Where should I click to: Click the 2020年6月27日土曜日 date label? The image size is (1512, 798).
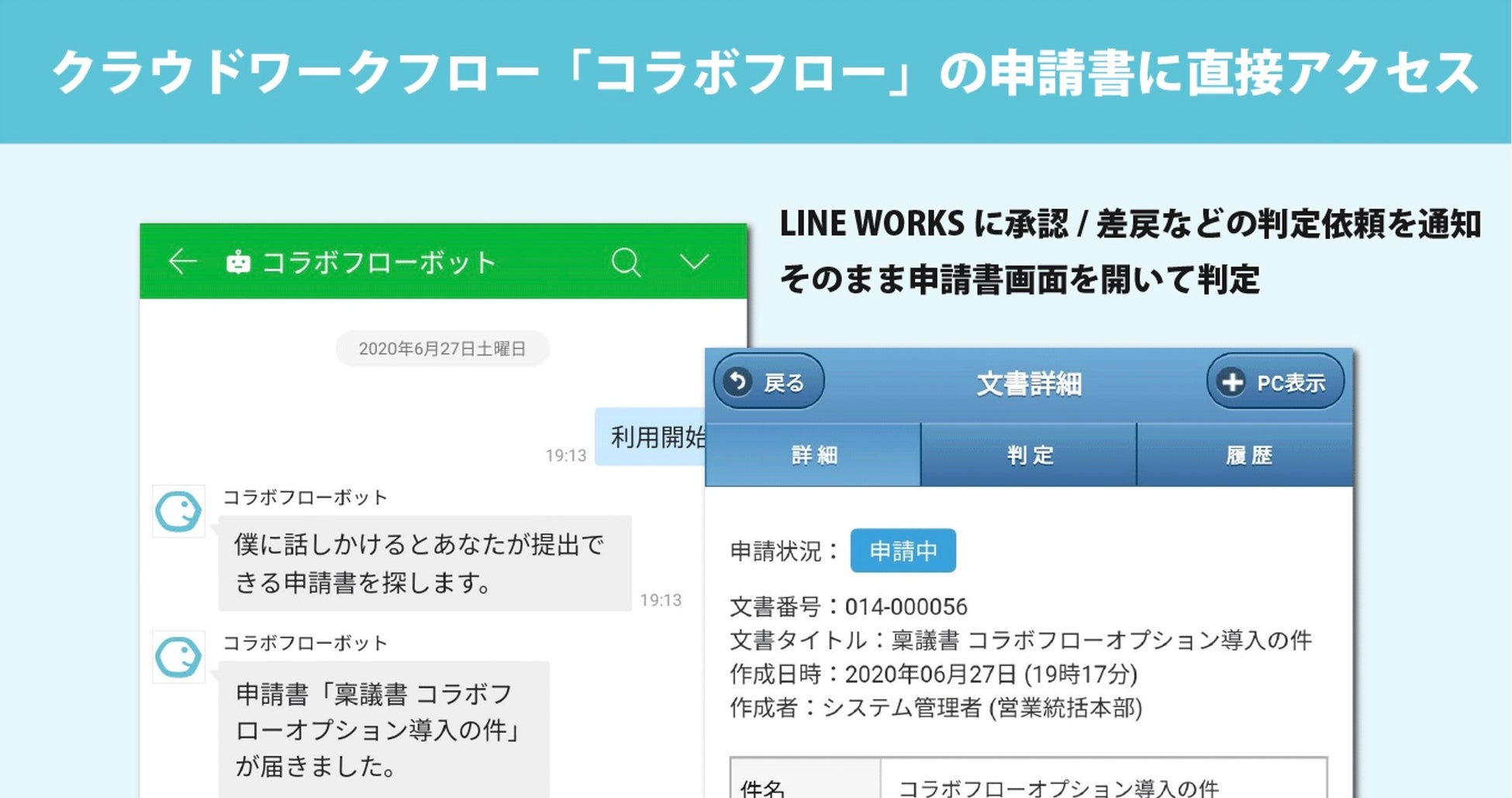coord(443,349)
